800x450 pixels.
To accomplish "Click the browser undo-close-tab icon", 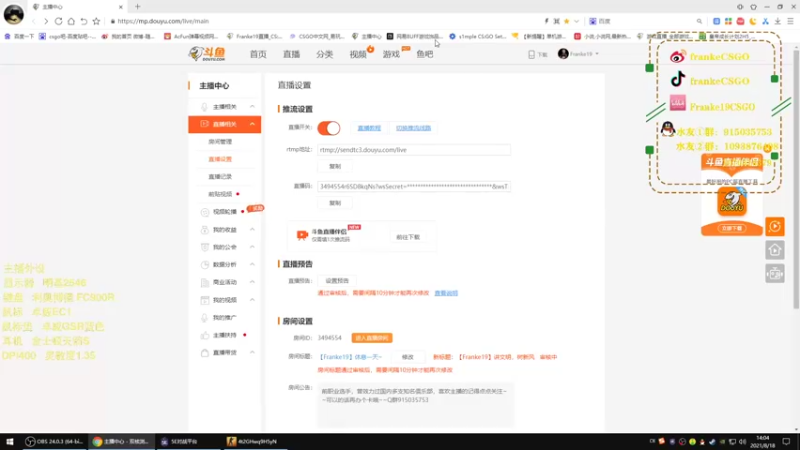I will click(x=84, y=21).
